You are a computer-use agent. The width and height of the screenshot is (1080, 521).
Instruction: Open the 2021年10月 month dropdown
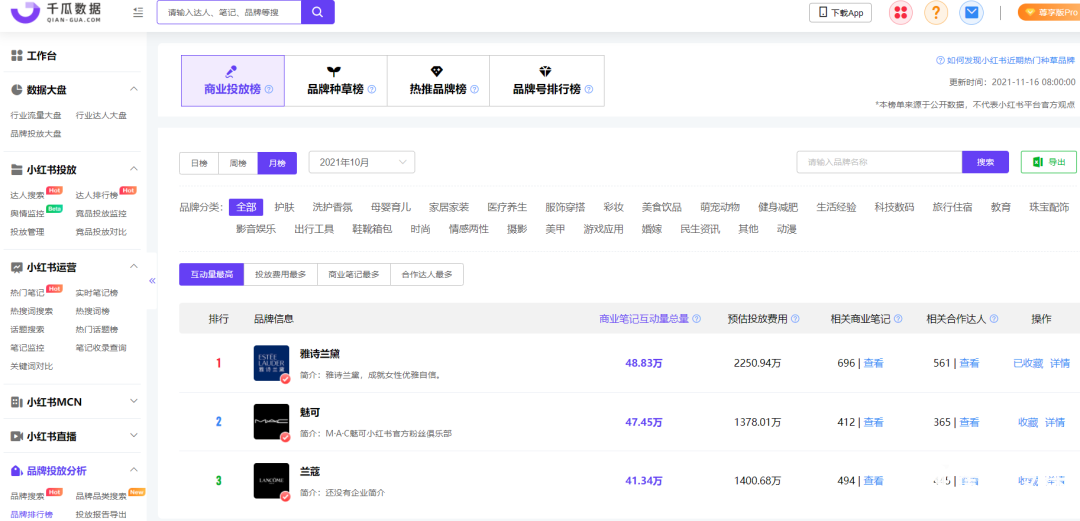point(361,162)
